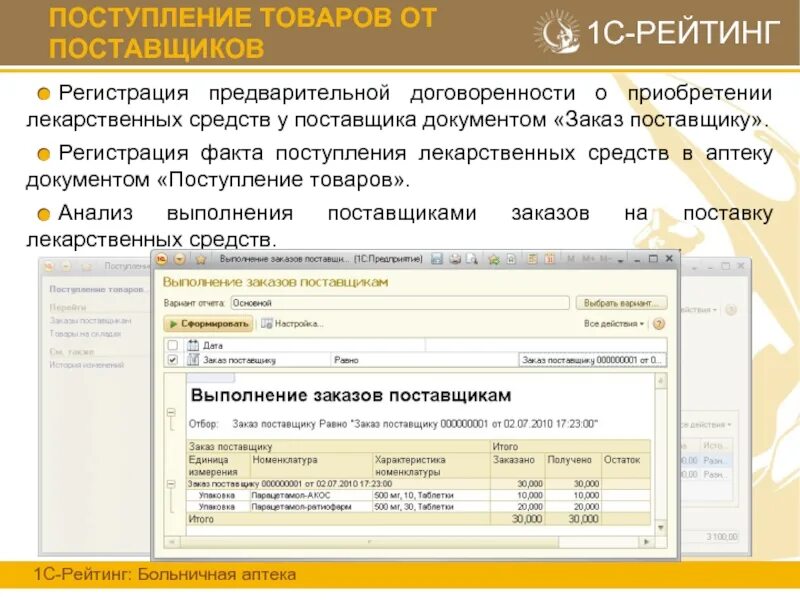Click the M+ memory button
The width and height of the screenshot is (800, 600).
click(x=588, y=259)
